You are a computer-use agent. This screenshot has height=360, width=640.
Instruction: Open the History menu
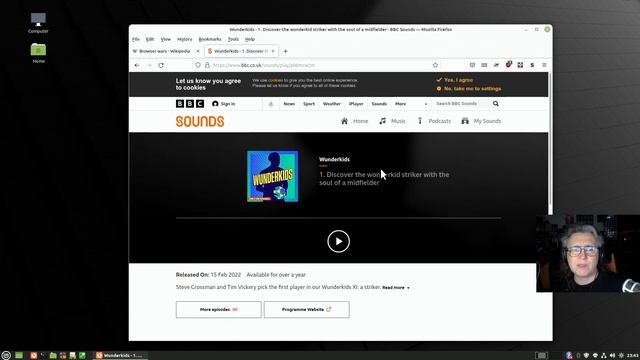pos(184,39)
